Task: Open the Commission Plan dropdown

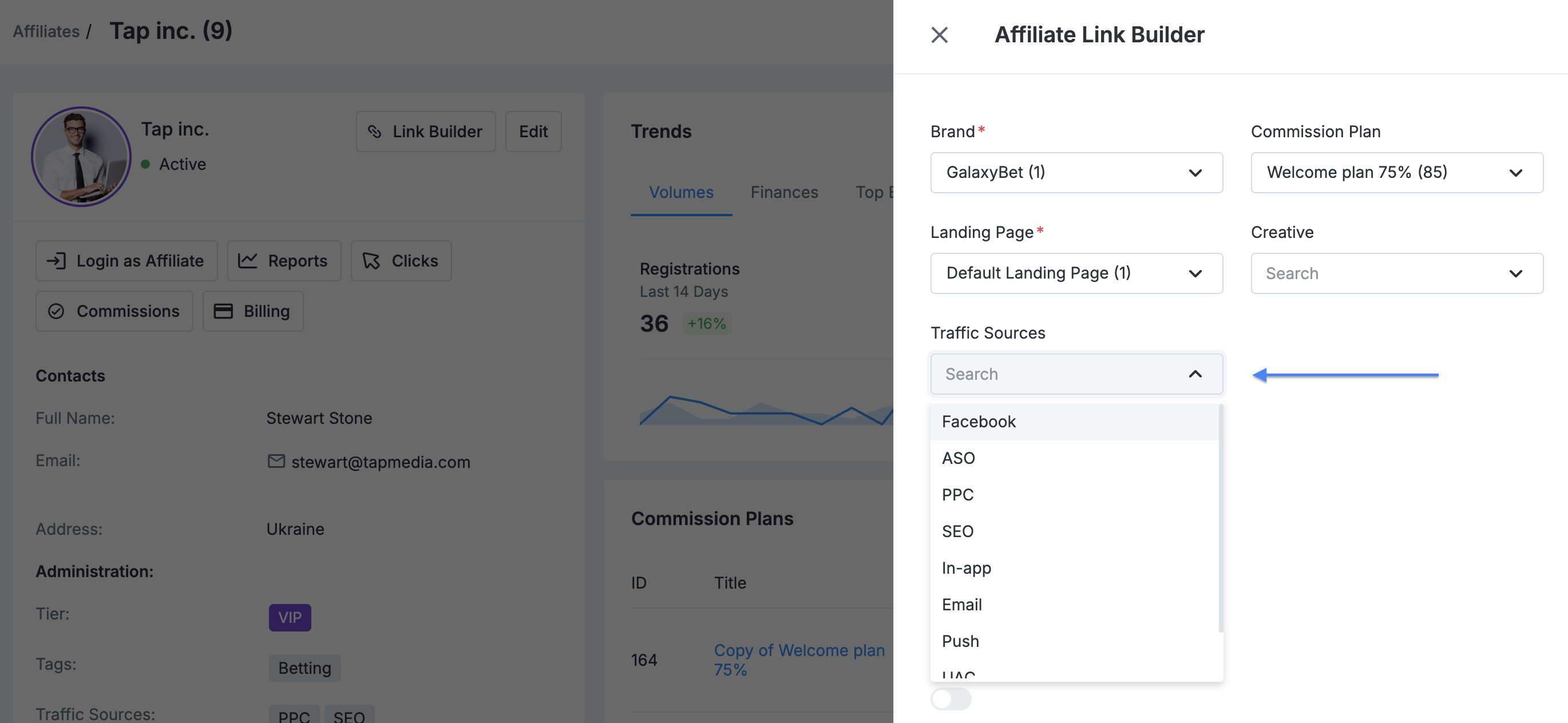Action: point(1396,172)
